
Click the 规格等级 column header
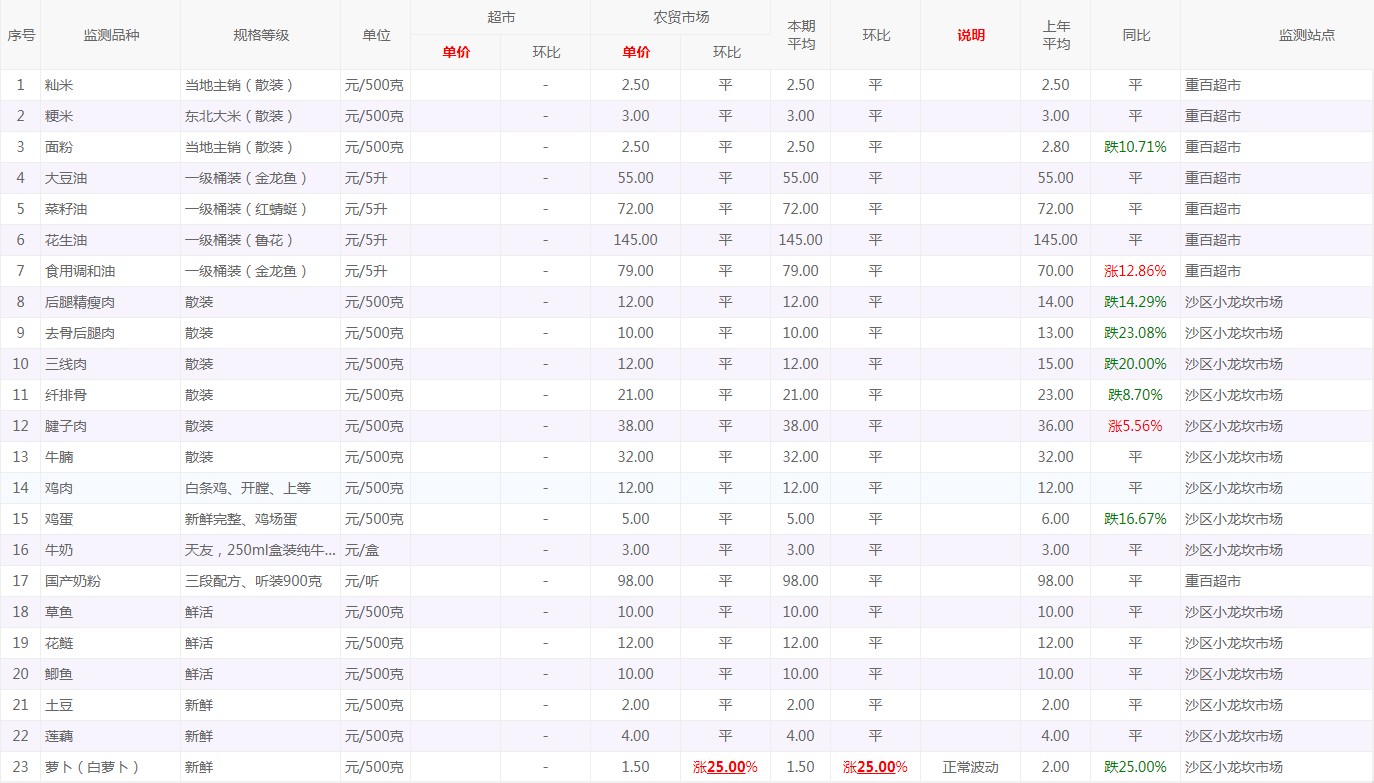click(261, 35)
